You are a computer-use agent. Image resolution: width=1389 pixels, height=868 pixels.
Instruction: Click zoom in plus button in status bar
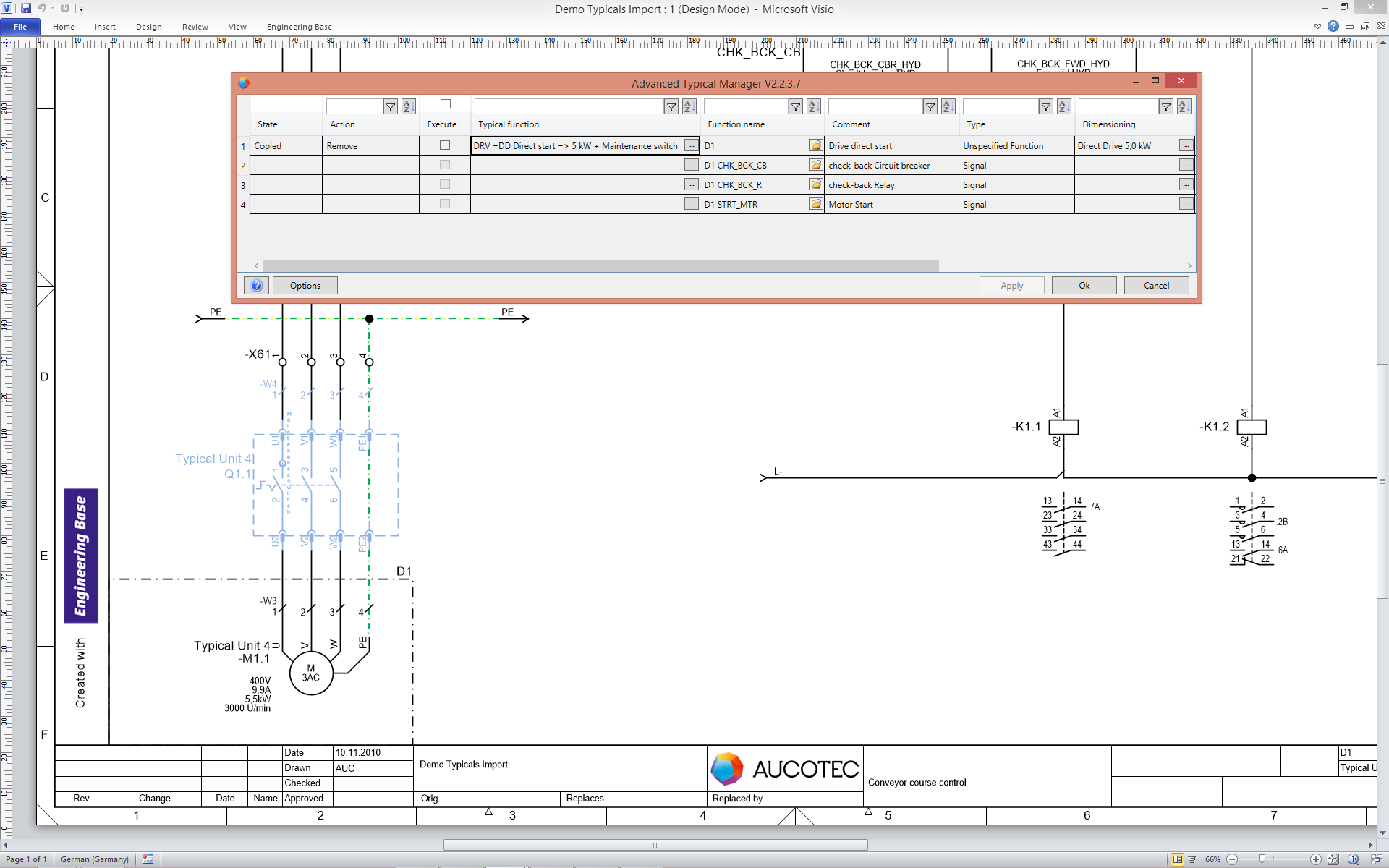pos(1315,859)
